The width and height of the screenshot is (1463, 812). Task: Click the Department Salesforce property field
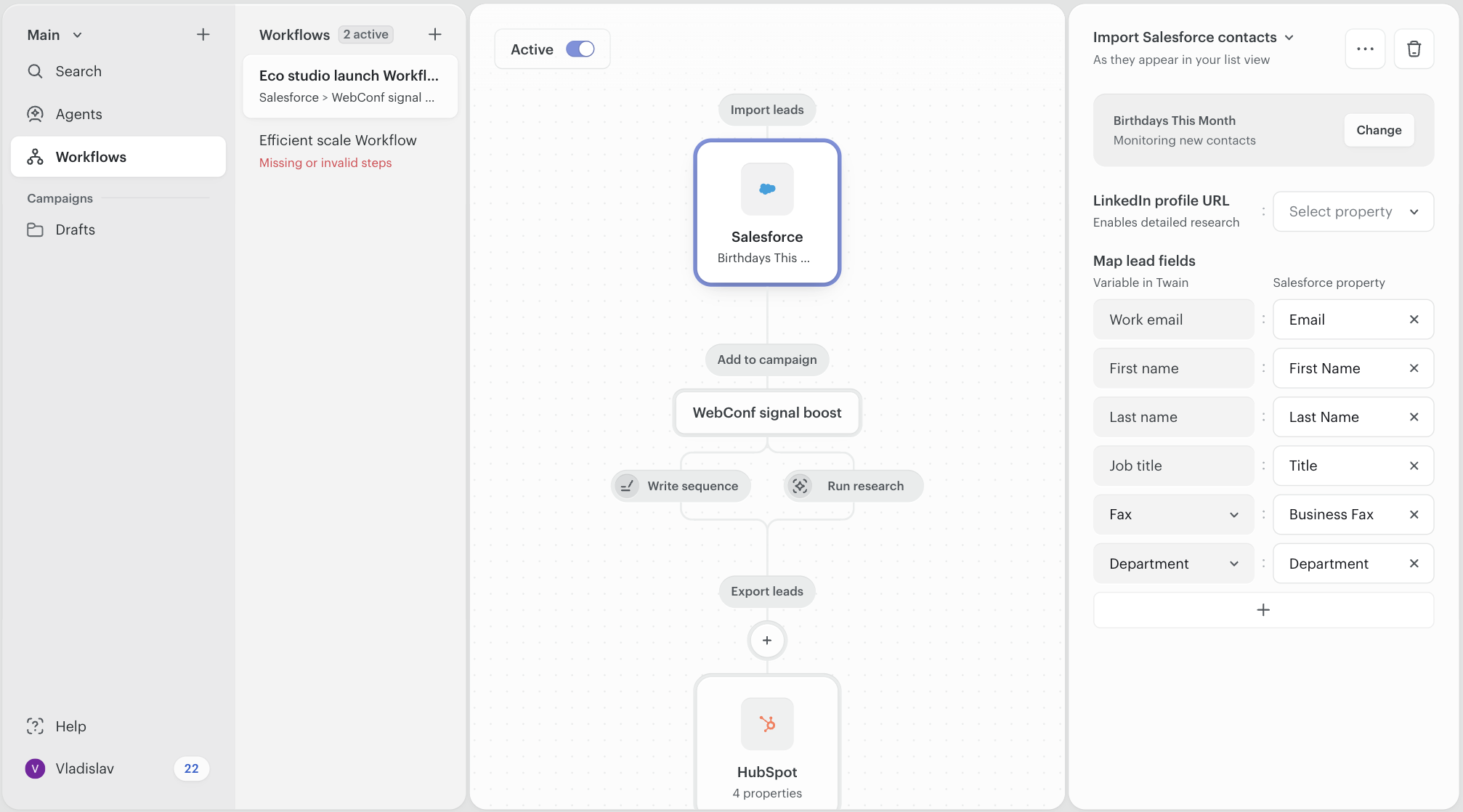point(1353,564)
